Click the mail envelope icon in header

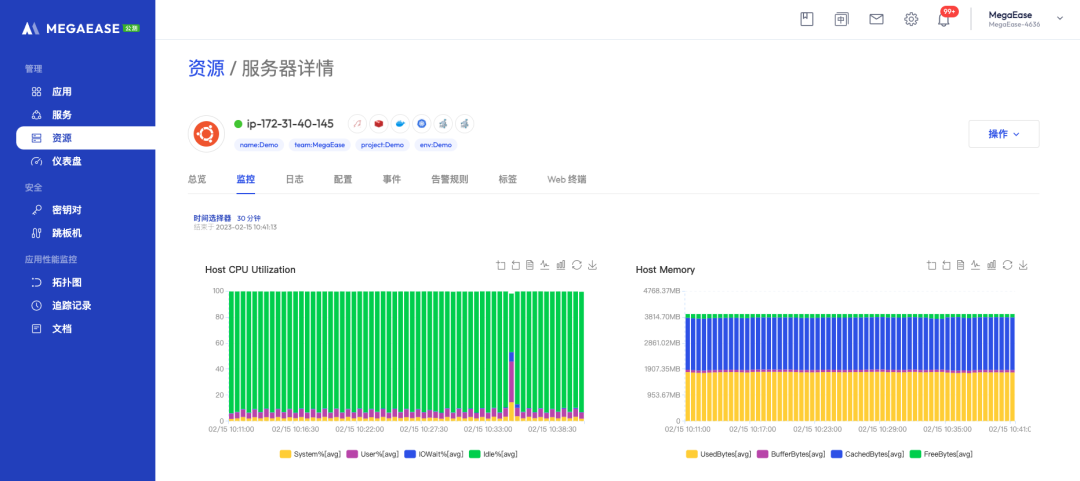[x=876, y=19]
